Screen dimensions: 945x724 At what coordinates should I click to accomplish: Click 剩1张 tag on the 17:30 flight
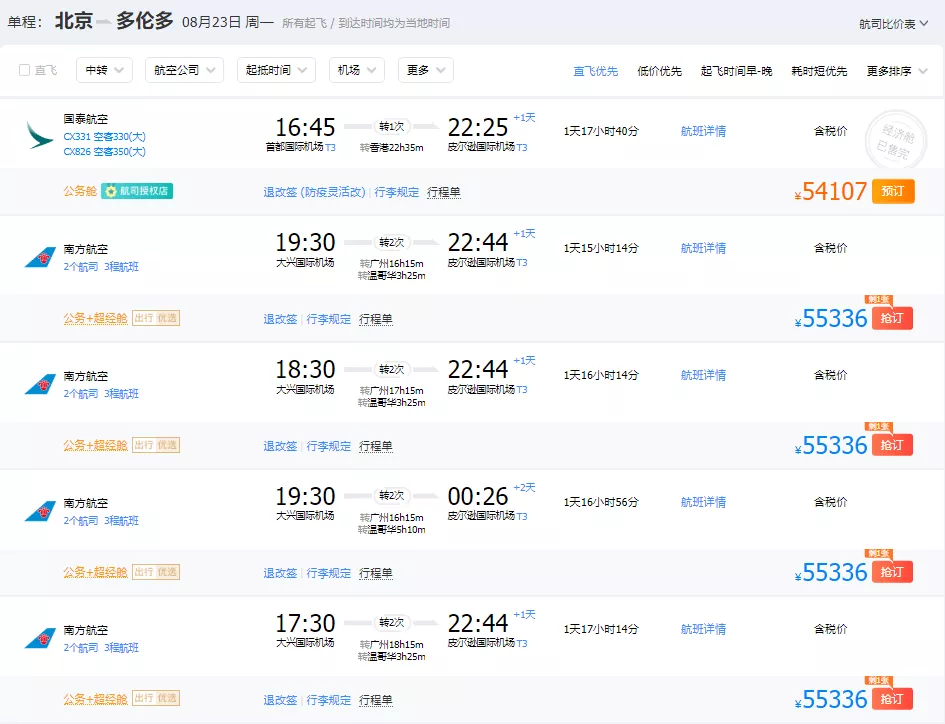coord(878,681)
